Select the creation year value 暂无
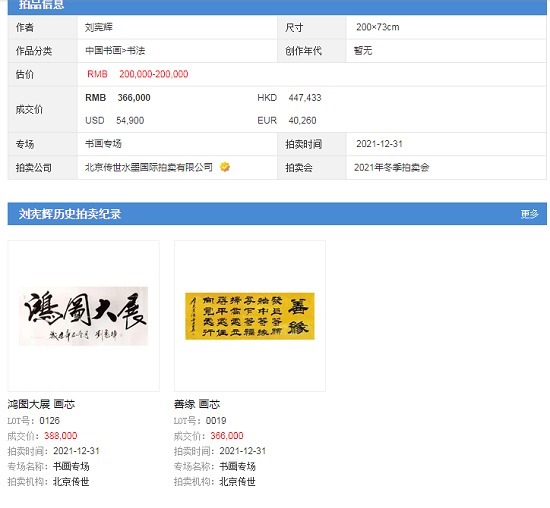The image size is (550, 508). click(x=363, y=51)
